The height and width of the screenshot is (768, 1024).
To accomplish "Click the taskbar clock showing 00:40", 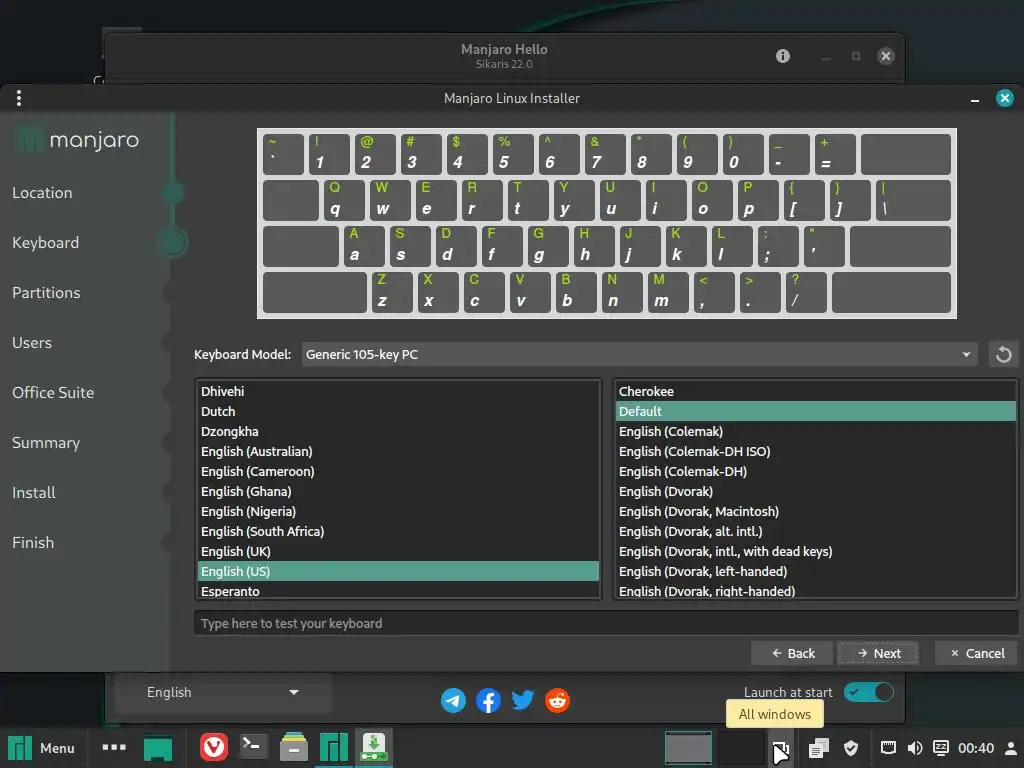I will (976, 748).
